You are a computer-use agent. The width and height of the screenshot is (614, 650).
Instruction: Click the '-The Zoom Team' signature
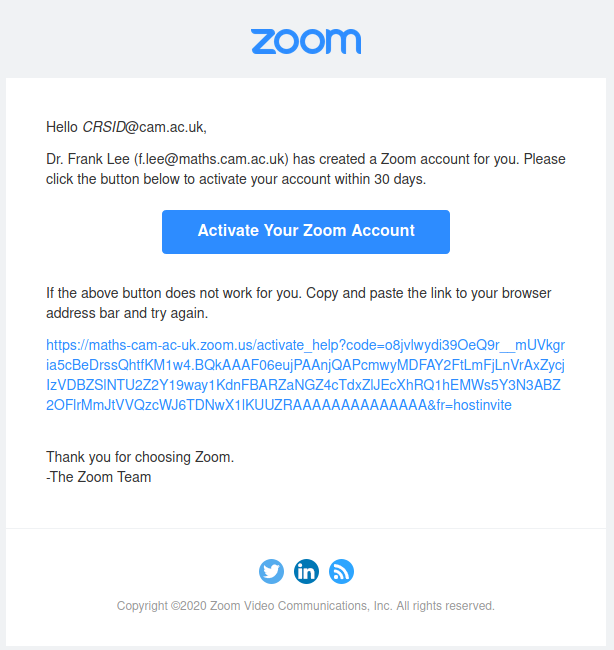click(99, 477)
